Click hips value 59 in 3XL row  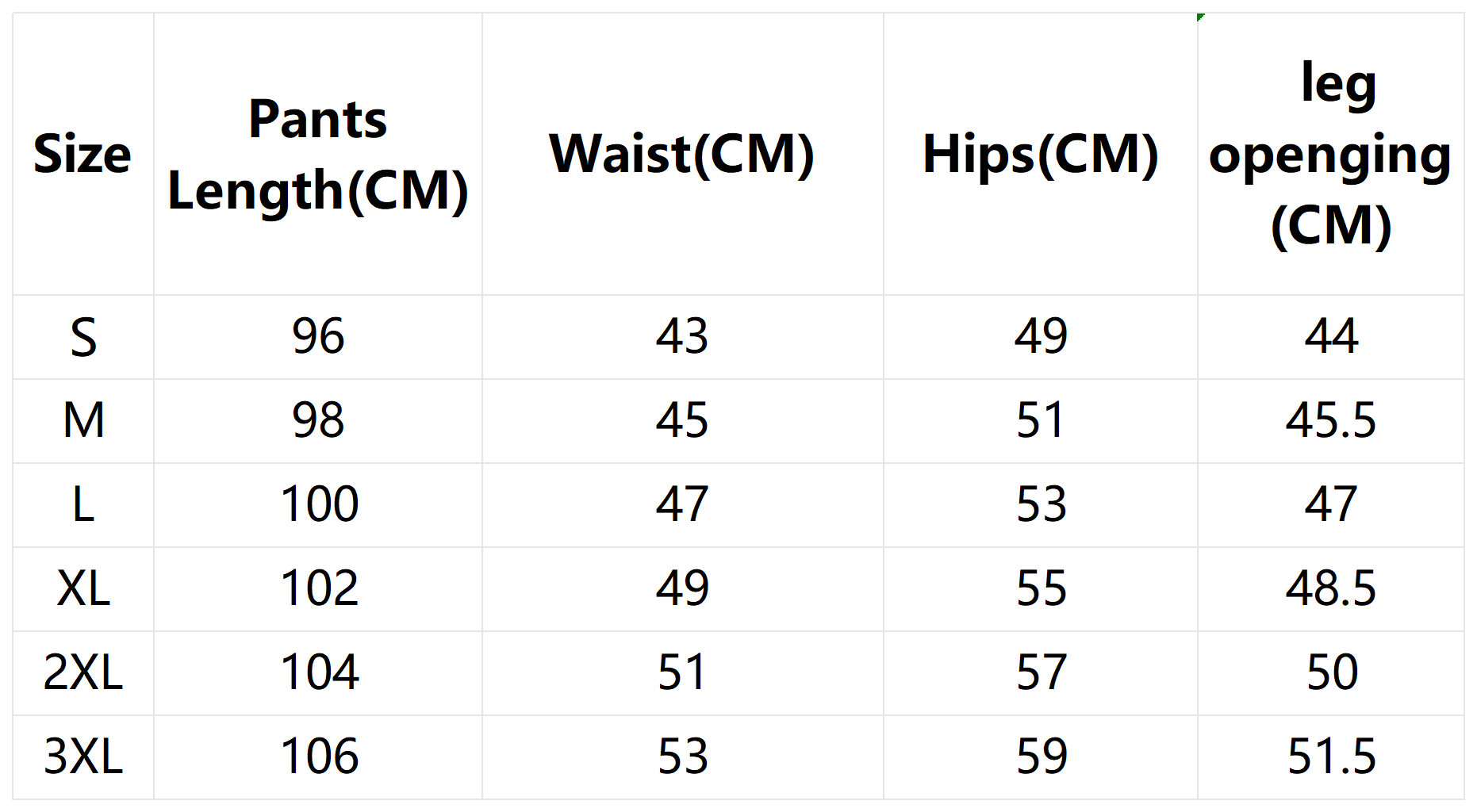tap(1040, 757)
